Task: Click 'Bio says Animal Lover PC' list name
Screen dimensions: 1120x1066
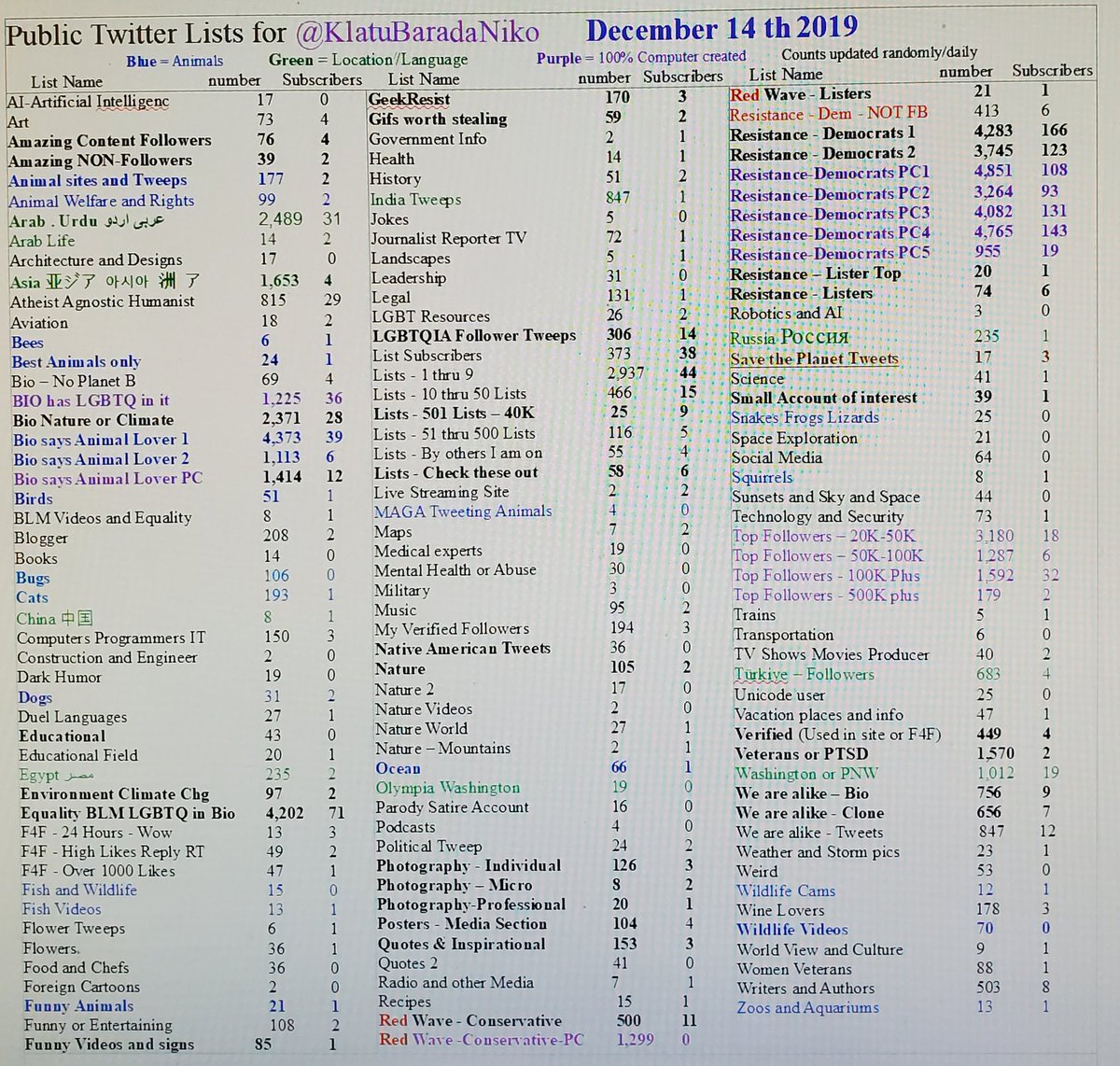Action: [x=107, y=479]
